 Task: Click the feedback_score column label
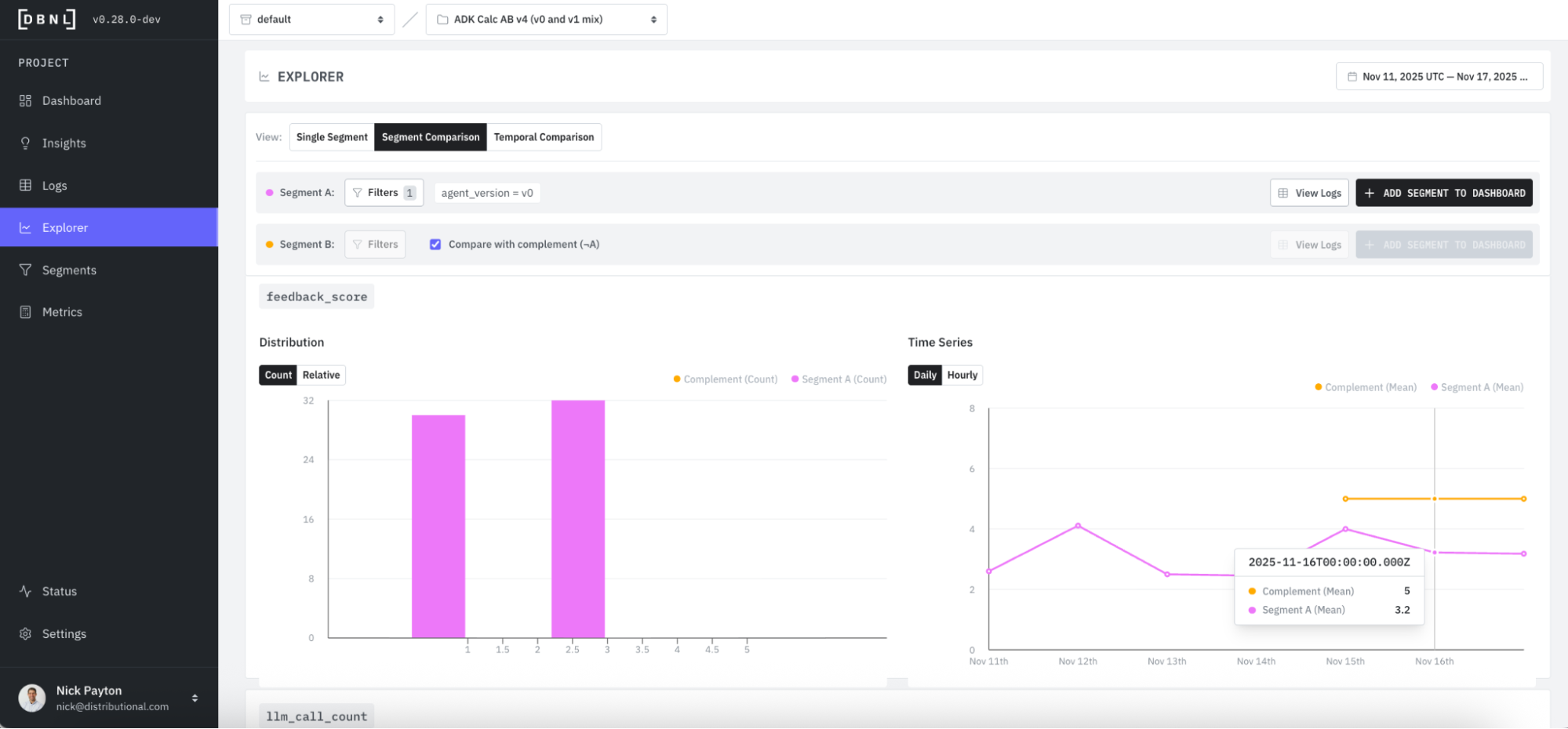coord(316,296)
